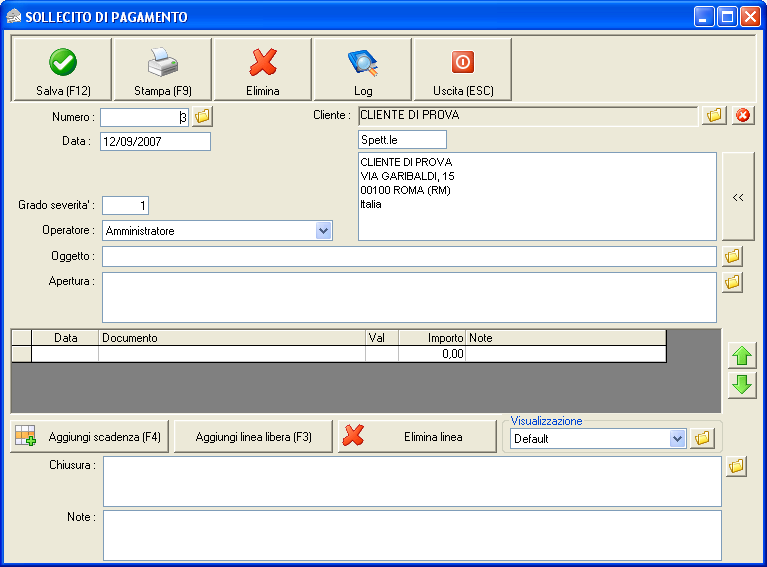Click the Grado severita' field
767x567 pixels.
(126, 205)
